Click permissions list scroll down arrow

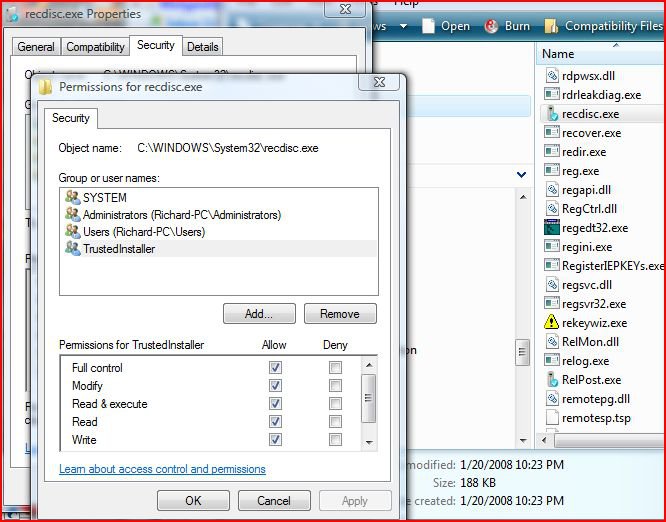point(369,442)
